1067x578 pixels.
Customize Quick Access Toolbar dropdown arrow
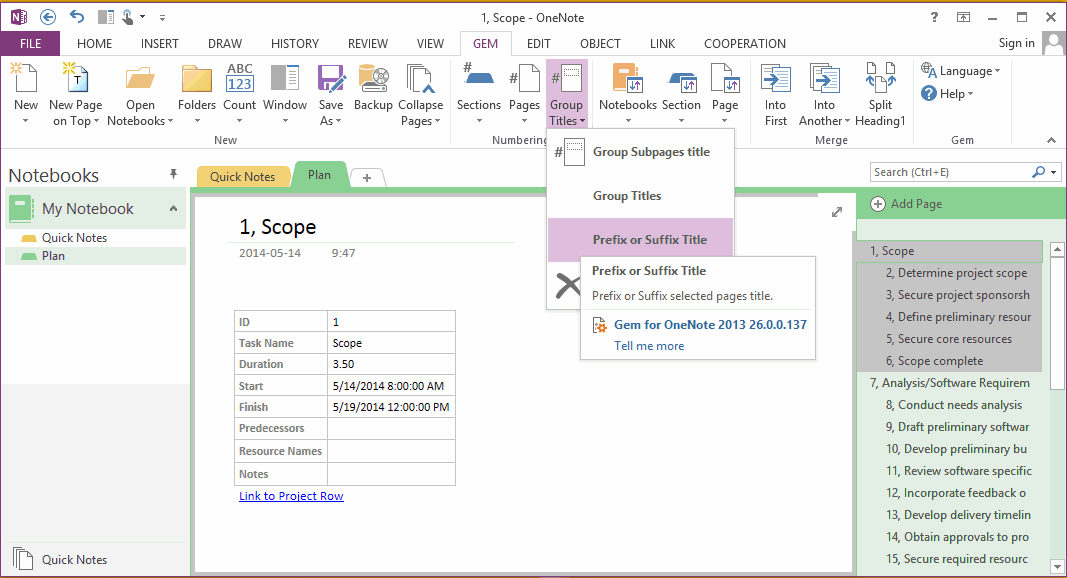(x=162, y=17)
